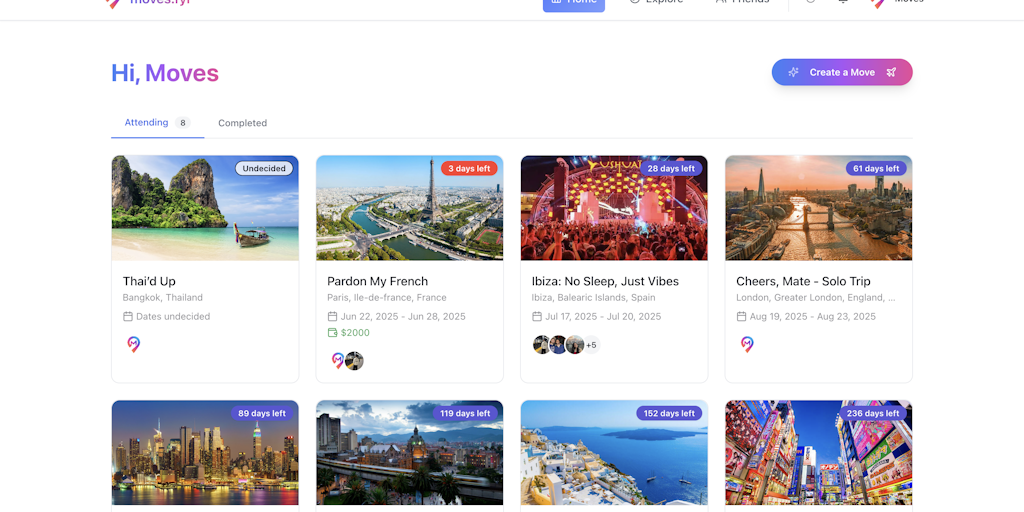
Task: Open the Ushuaia Ibiza party thumbnail
Action: [x=614, y=208]
